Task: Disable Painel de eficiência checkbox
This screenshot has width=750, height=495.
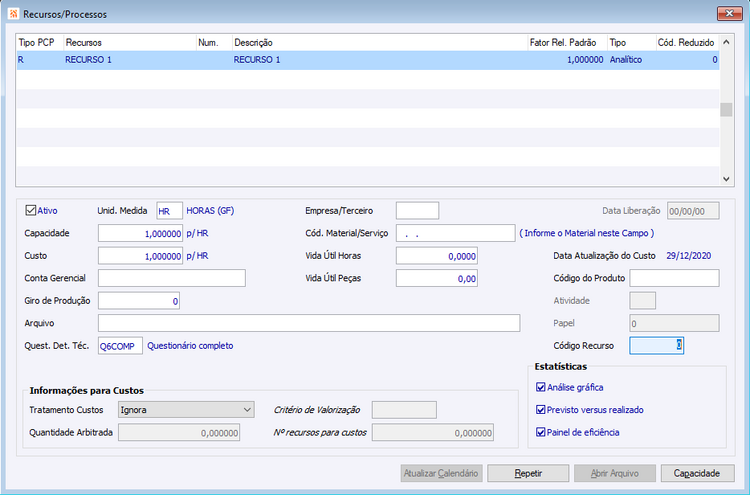Action: (x=540, y=432)
